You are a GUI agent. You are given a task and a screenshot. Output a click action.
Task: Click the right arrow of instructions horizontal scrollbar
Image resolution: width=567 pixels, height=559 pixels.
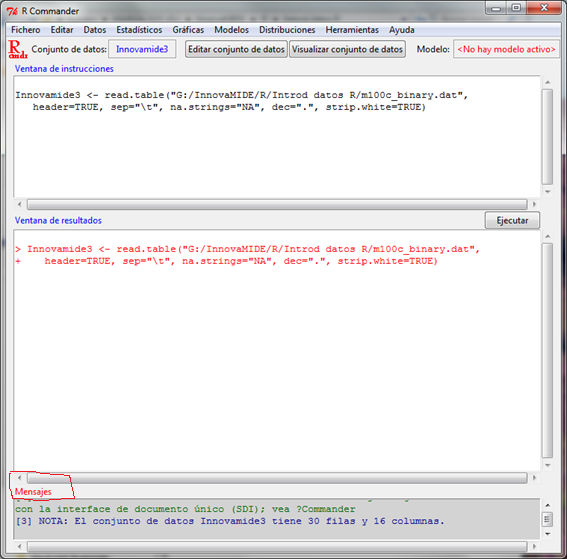point(534,204)
